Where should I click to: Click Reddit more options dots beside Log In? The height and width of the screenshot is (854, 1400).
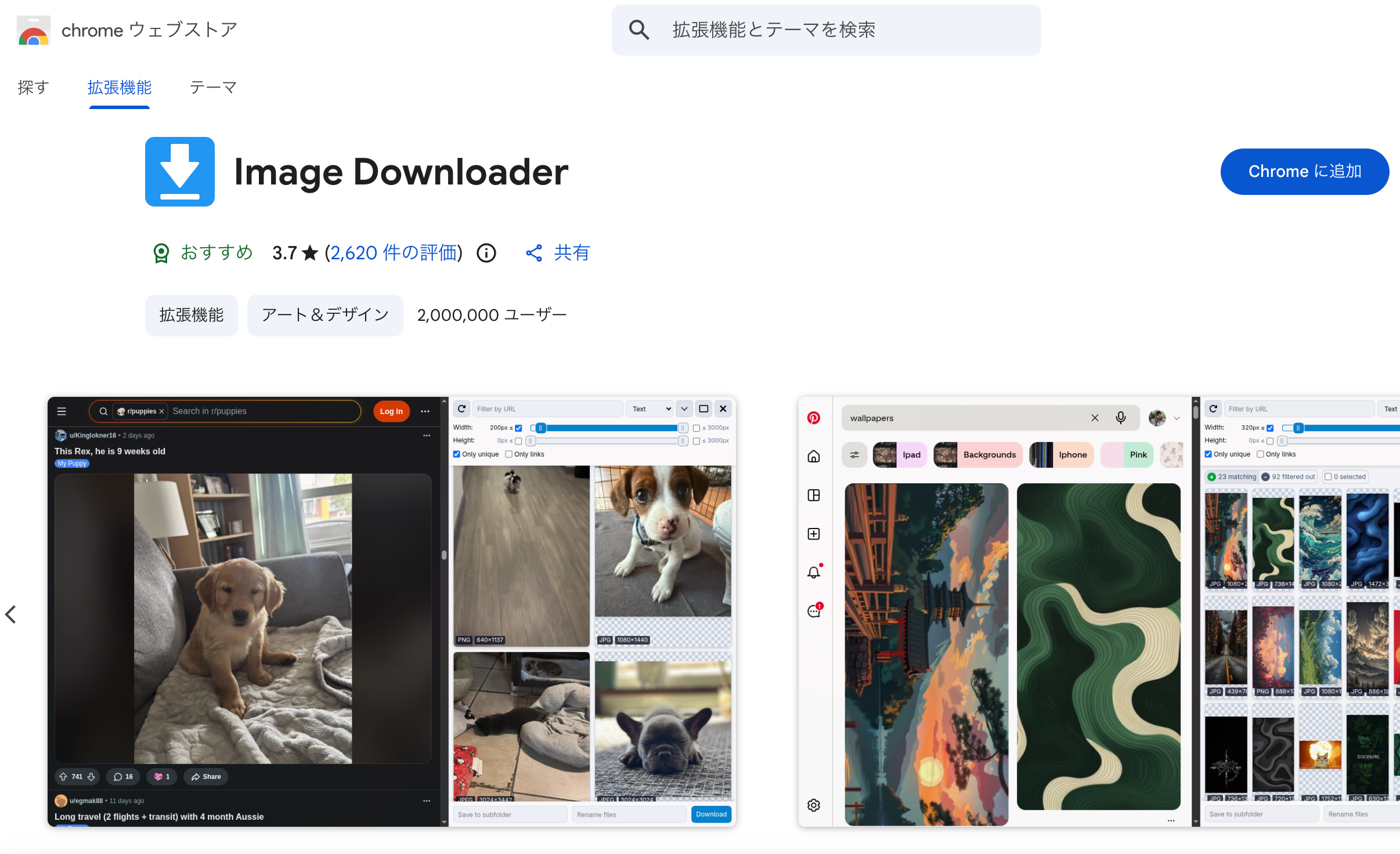[425, 411]
